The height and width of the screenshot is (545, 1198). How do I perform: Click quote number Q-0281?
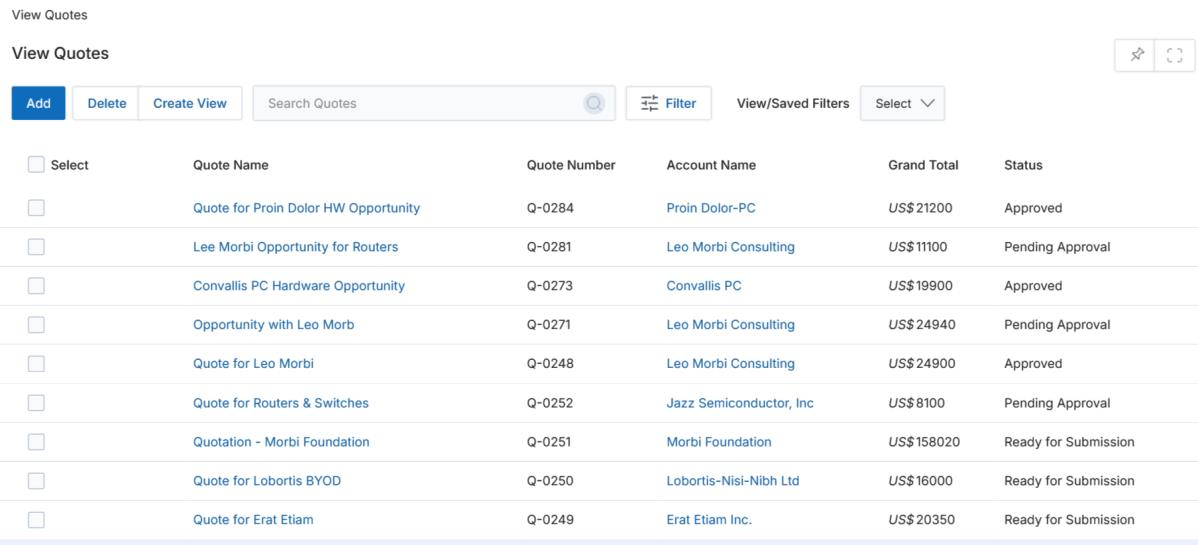pos(549,247)
